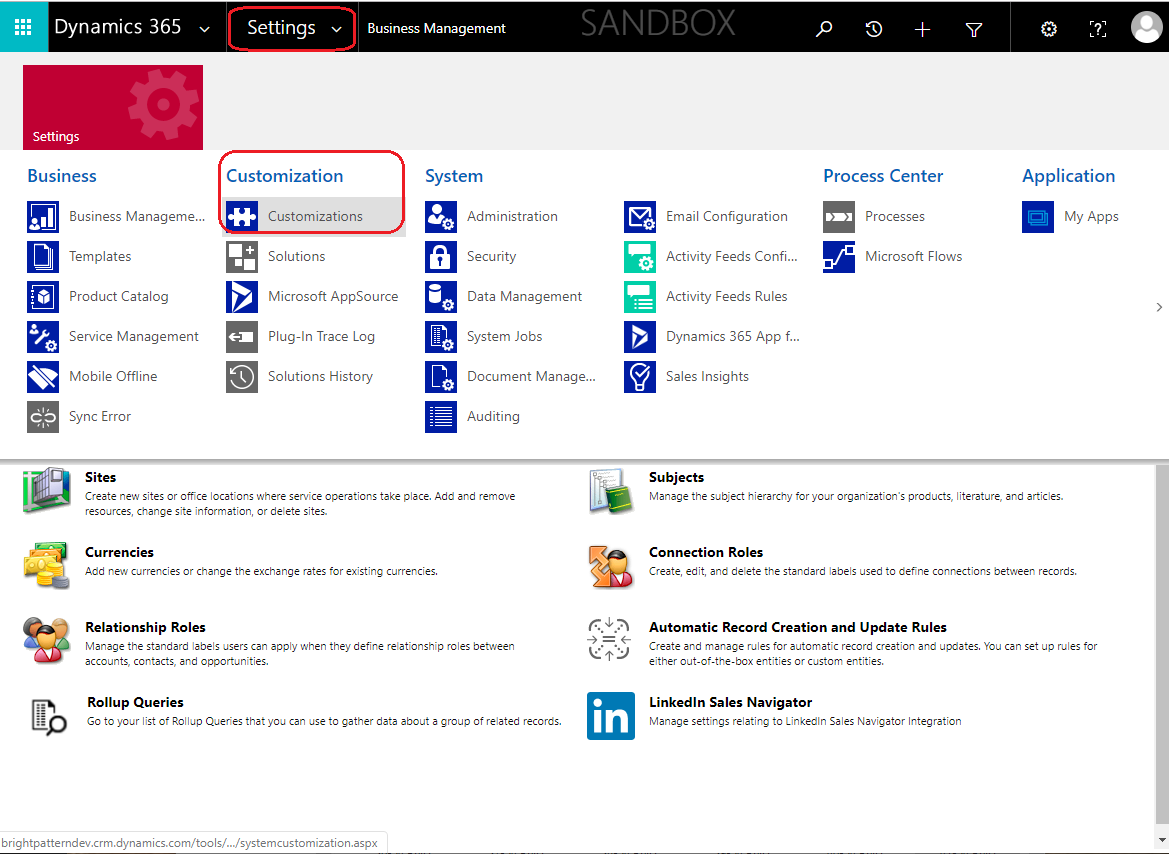1169x854 pixels.
Task: Open the Connection Roles link
Action: [x=706, y=553]
